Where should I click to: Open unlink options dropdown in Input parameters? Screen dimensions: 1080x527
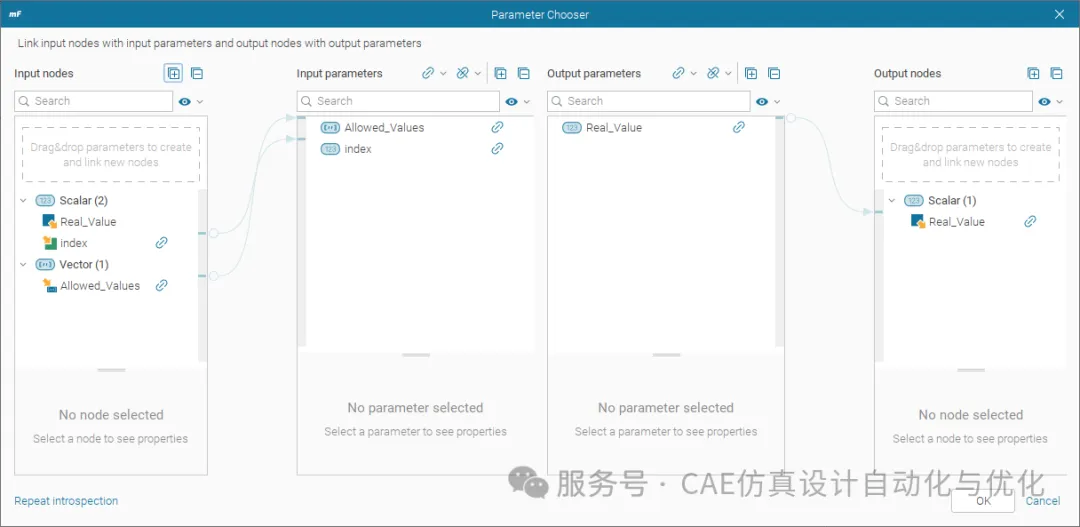[478, 73]
